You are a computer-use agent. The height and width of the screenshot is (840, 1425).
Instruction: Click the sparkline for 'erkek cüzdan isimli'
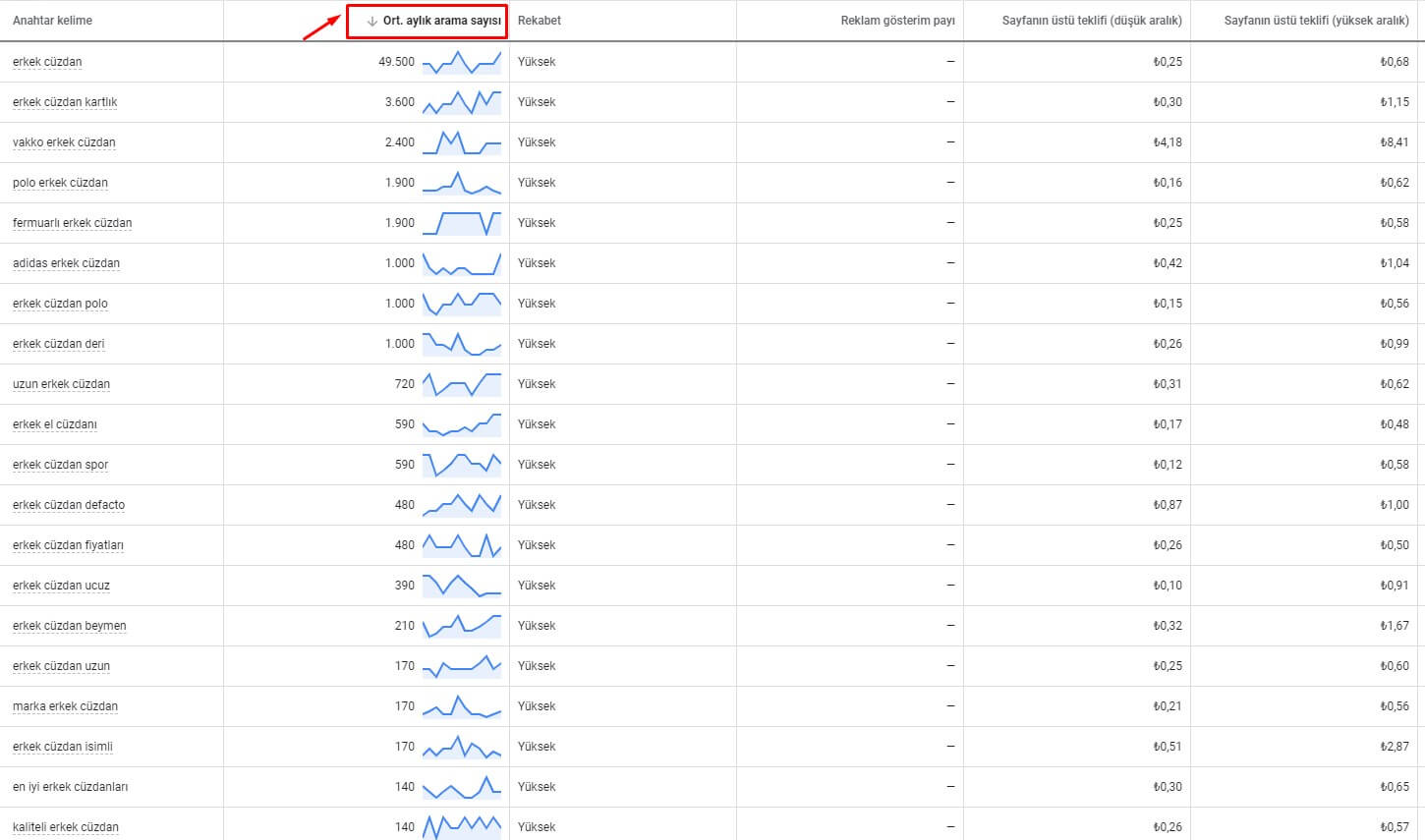461,747
